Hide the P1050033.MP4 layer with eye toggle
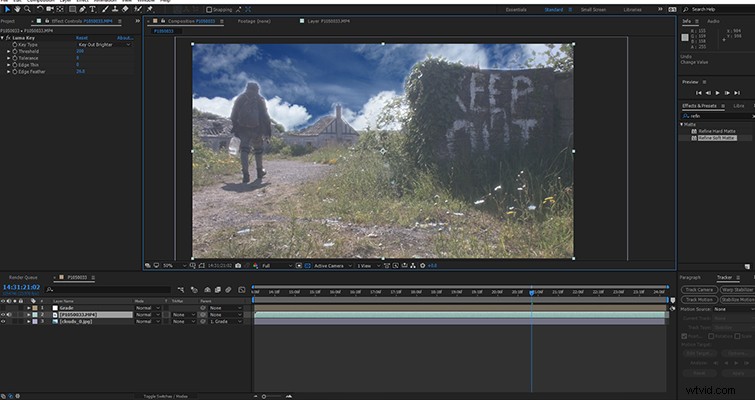The height and width of the screenshot is (400, 755). 3,314
